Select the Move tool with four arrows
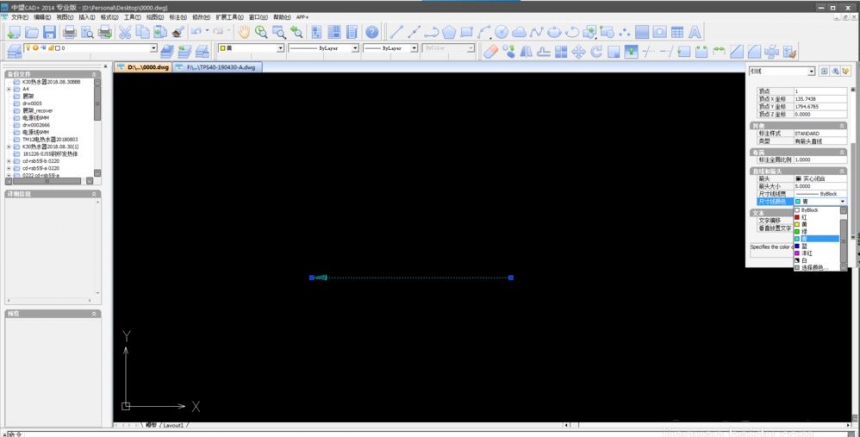Viewport: 860px width, 437px height. (577, 51)
